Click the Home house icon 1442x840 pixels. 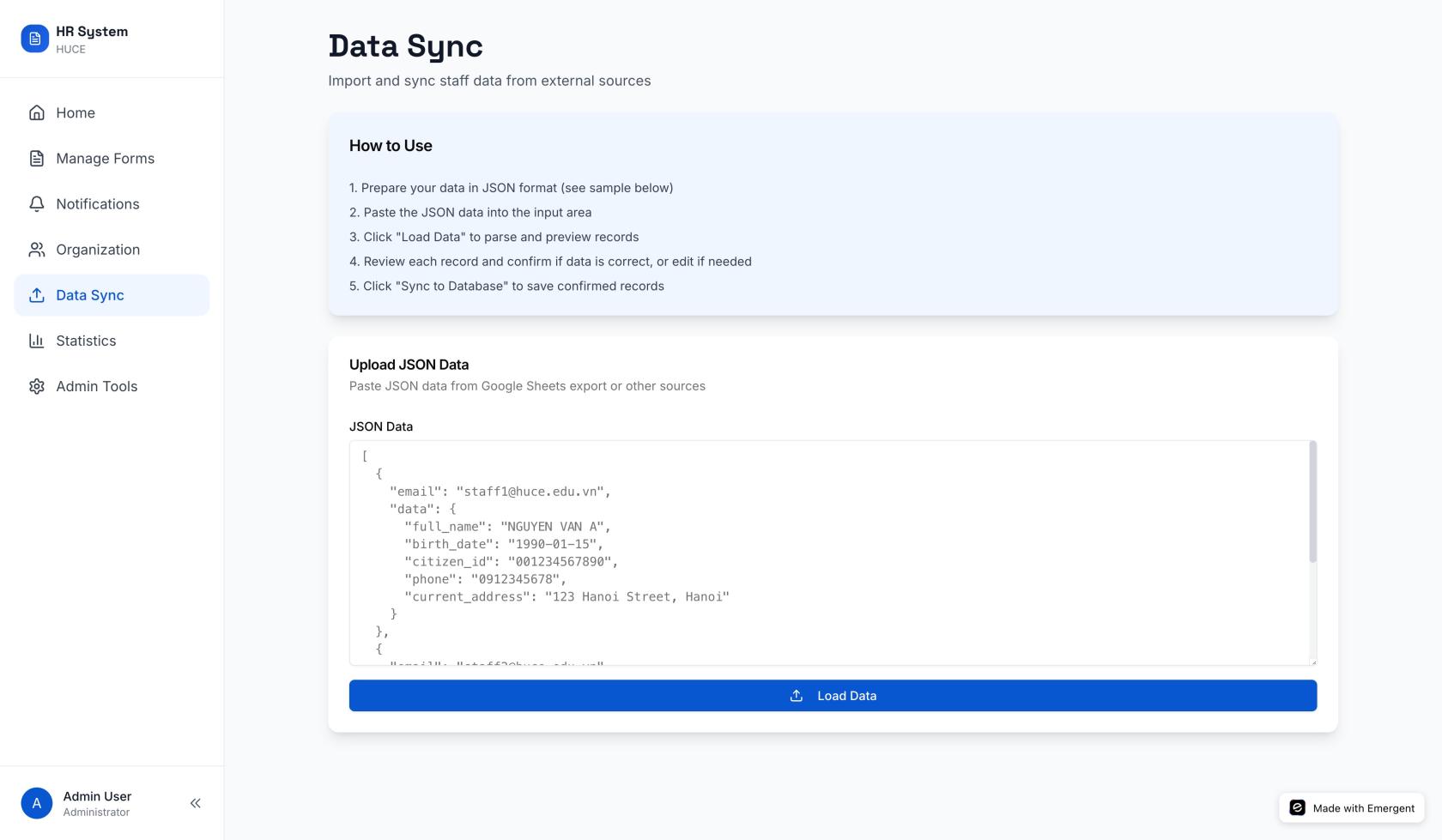pos(36,112)
